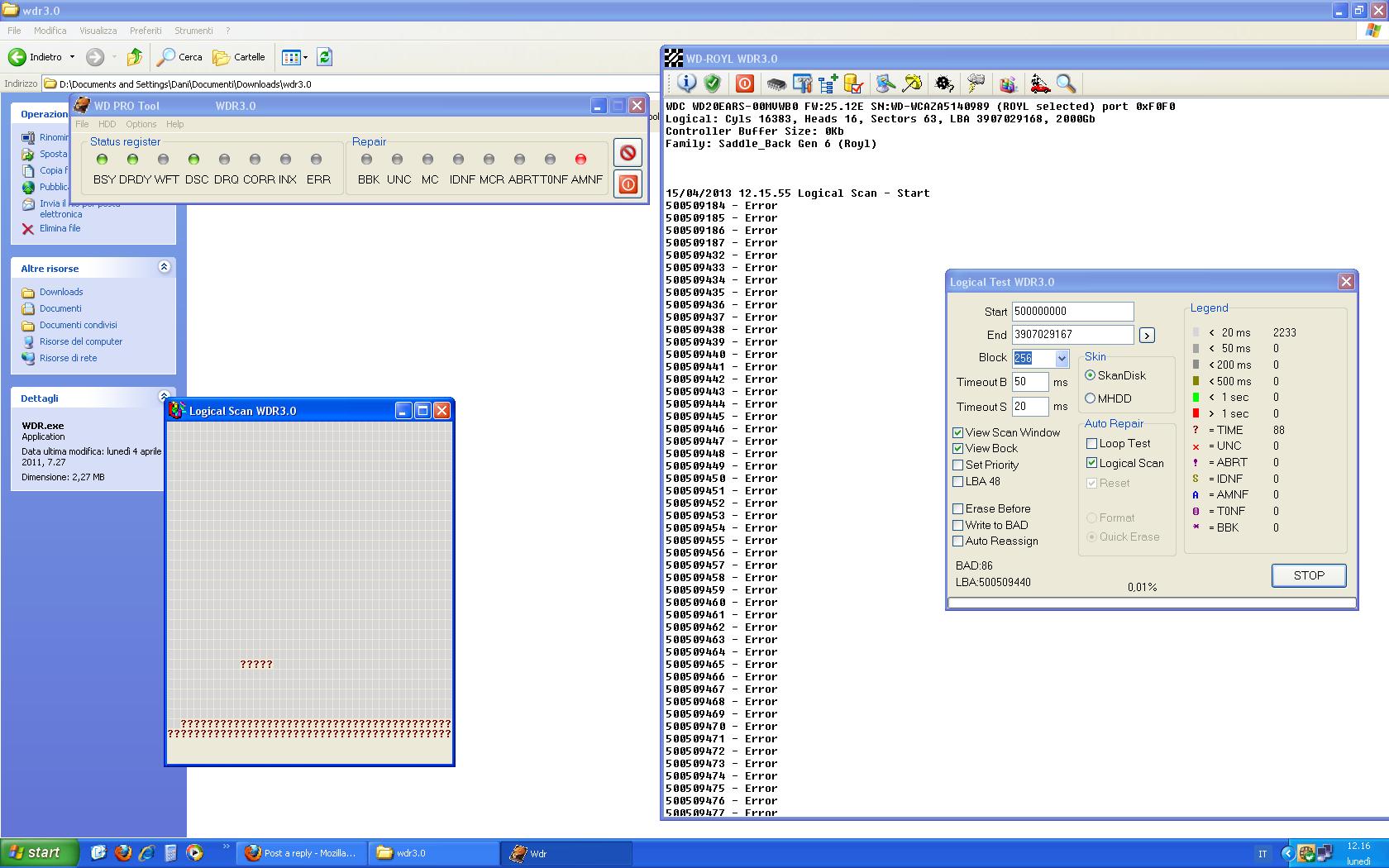Open the Strumenti menu
This screenshot has height=868, width=1389.
click(193, 31)
